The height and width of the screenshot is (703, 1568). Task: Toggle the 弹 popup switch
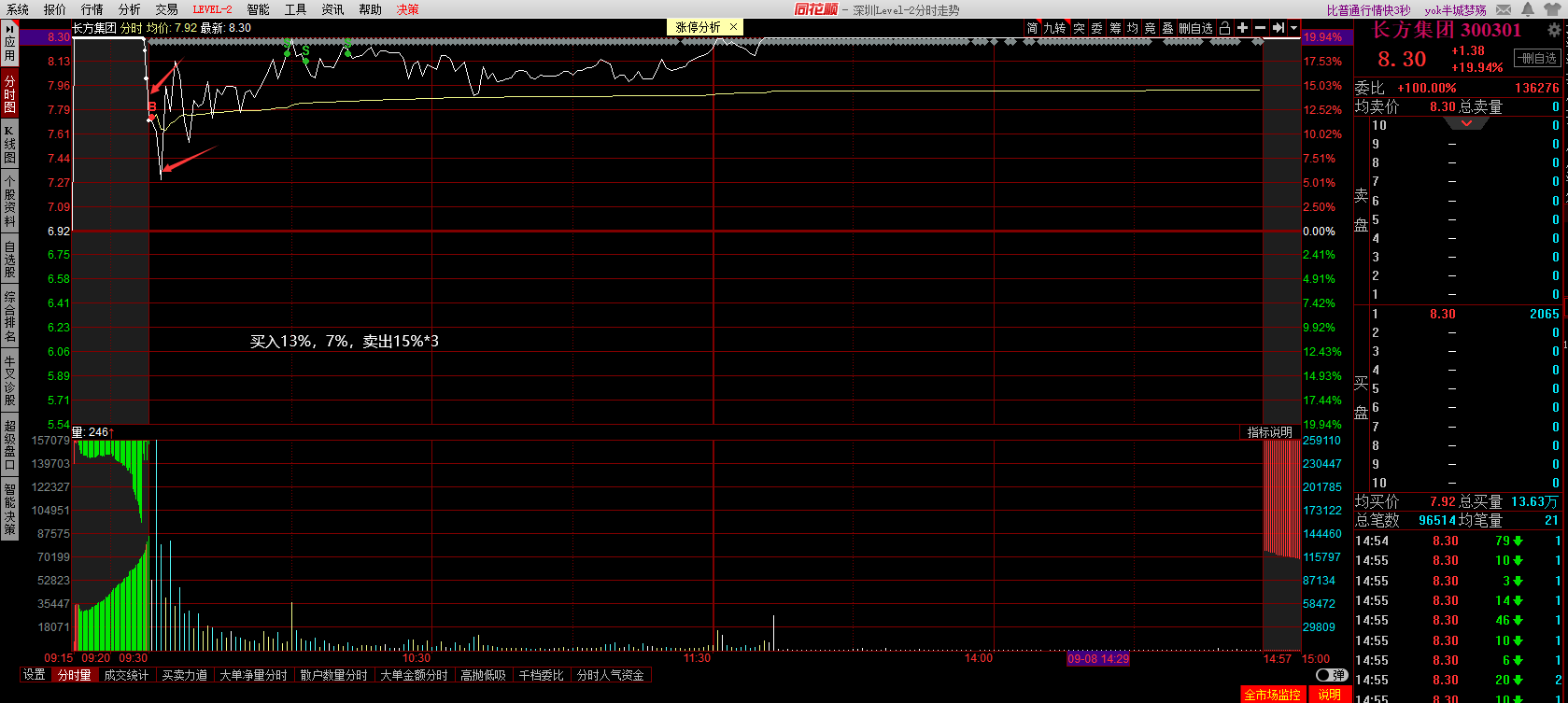click(x=1331, y=675)
